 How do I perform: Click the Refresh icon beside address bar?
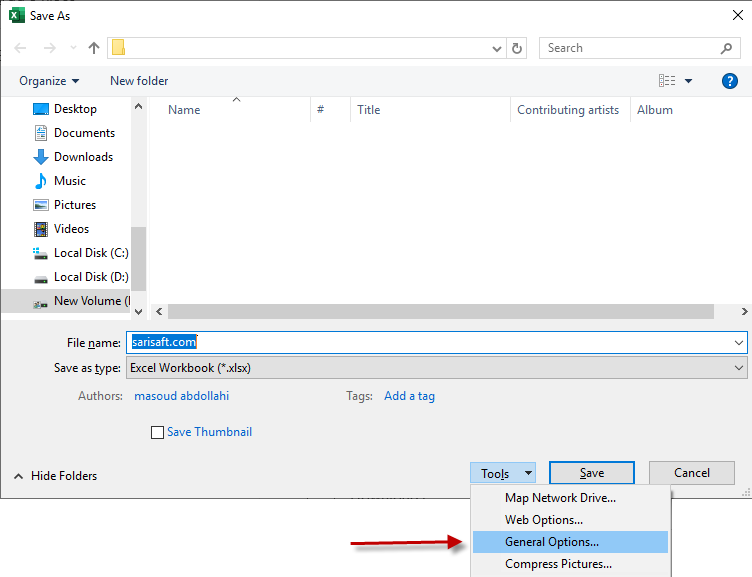point(517,48)
